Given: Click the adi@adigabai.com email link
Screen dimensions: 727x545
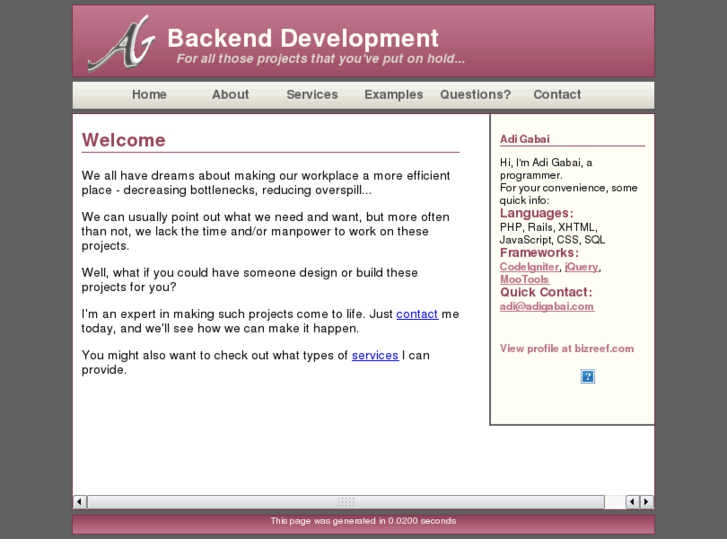Looking at the screenshot, I should tap(547, 307).
